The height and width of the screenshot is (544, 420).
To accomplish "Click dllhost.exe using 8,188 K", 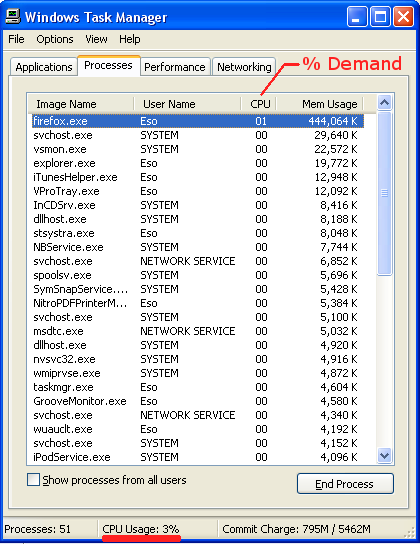I will (198, 219).
